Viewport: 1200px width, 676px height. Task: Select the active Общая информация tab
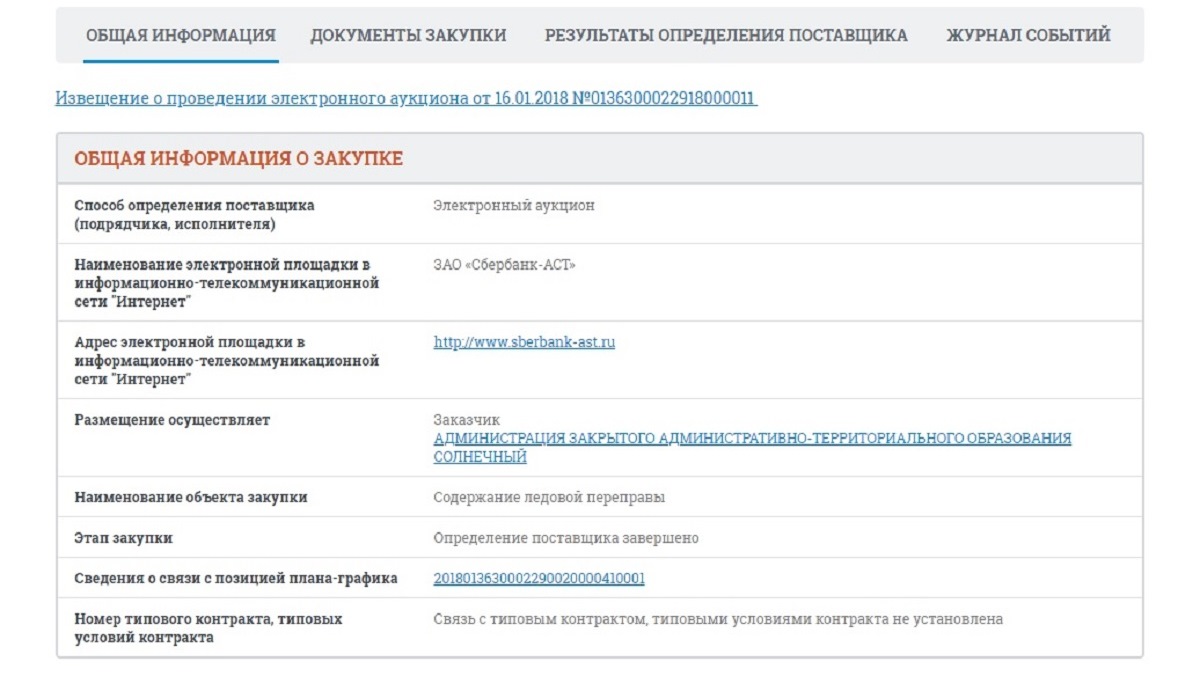click(180, 33)
